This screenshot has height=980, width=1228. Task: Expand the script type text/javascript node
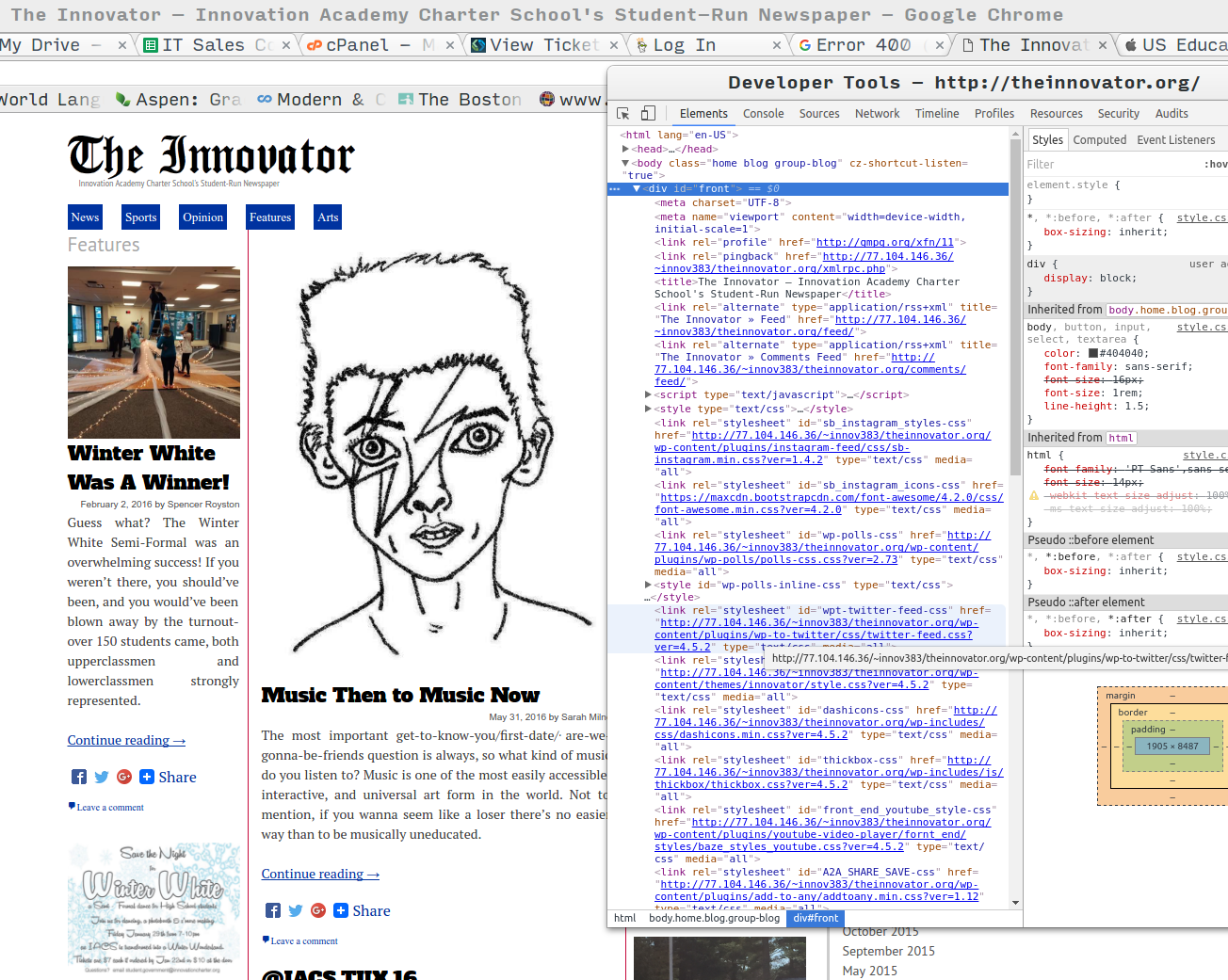[x=648, y=395]
